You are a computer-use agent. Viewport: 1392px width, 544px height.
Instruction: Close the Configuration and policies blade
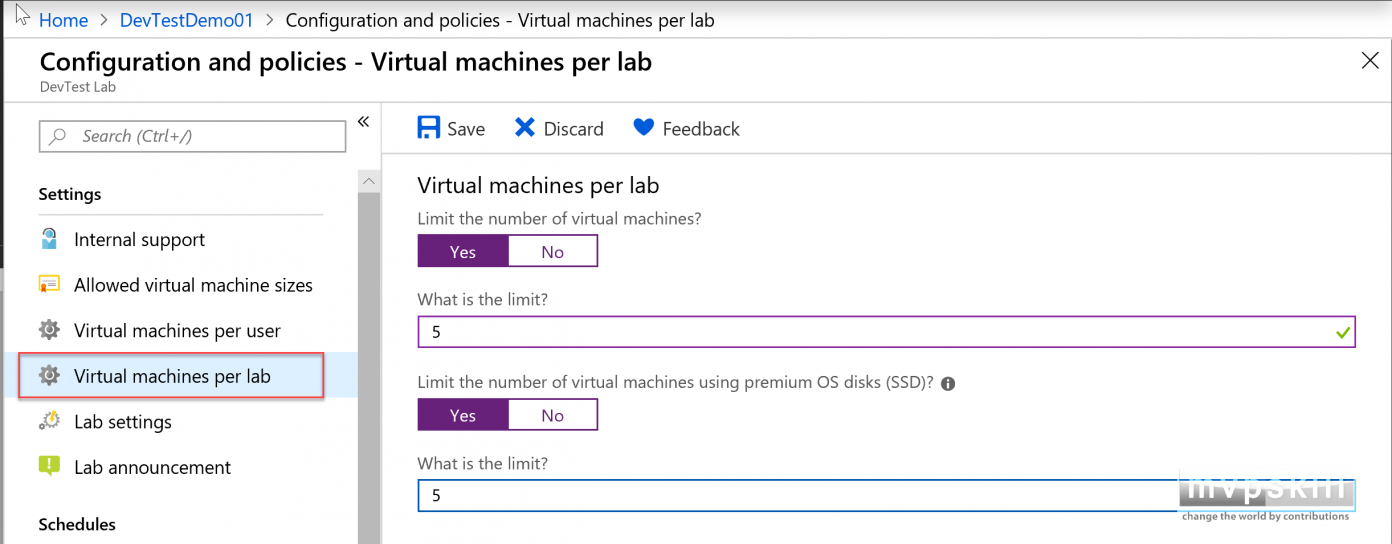(x=1370, y=61)
